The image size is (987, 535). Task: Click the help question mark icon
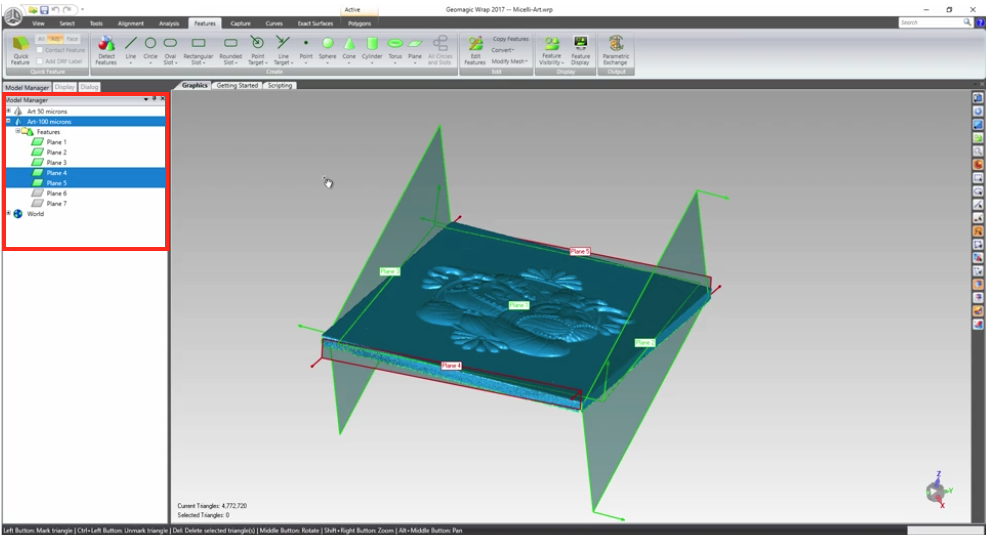(x=981, y=23)
